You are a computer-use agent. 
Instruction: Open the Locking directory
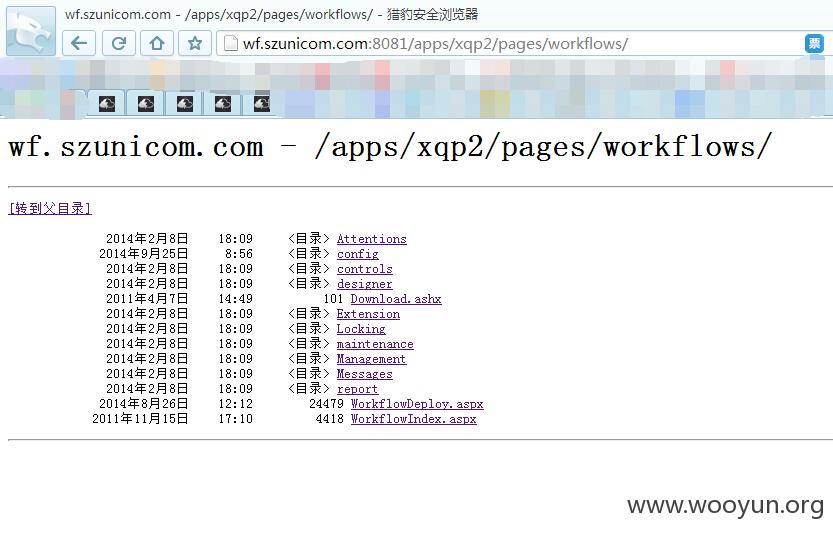click(x=361, y=329)
